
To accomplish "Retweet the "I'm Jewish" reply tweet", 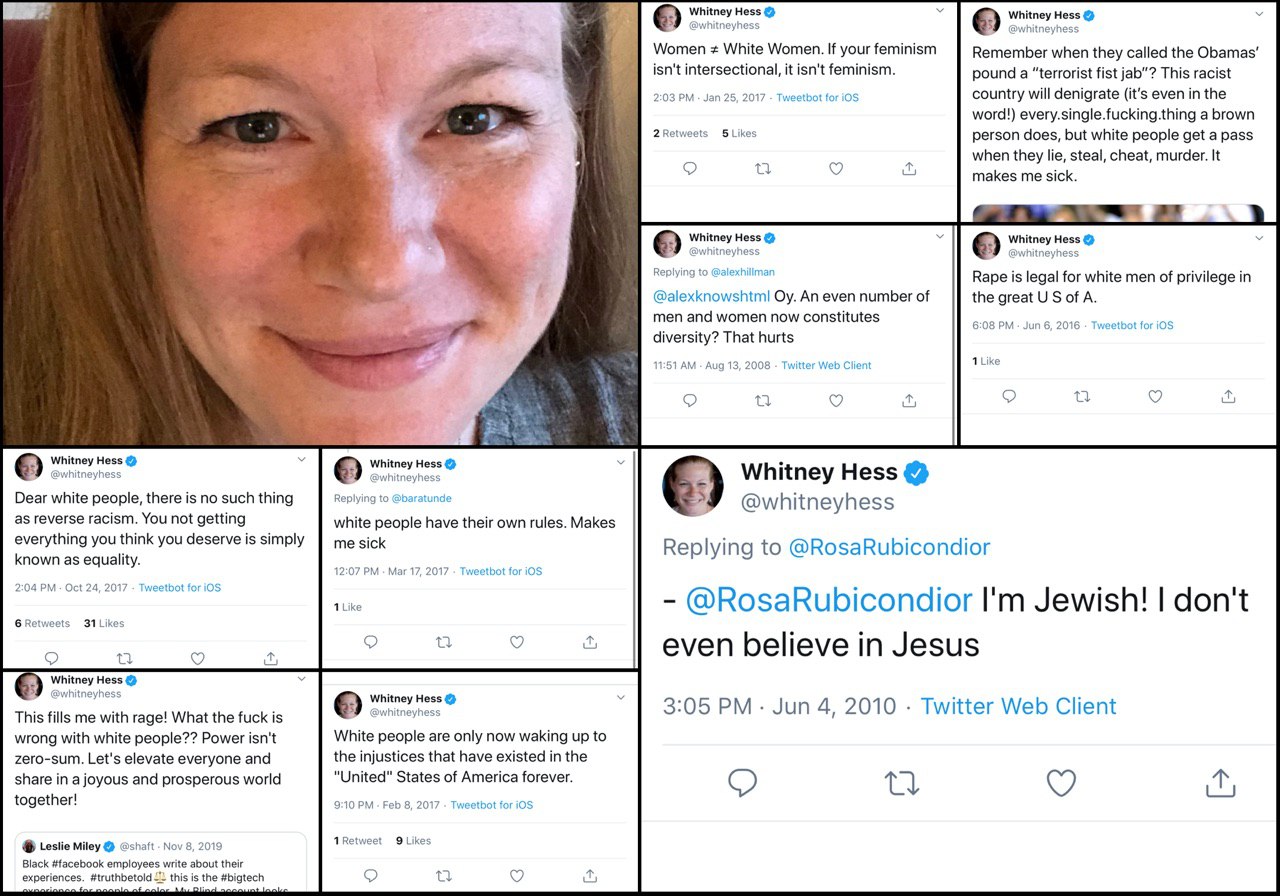I will [902, 783].
